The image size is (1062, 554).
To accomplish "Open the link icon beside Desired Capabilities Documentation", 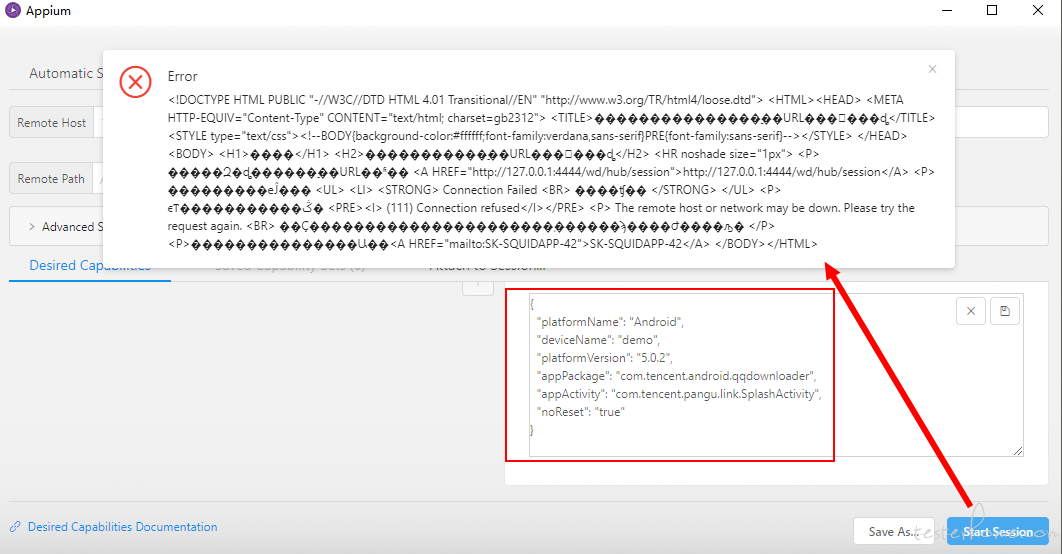I will click(x=15, y=526).
